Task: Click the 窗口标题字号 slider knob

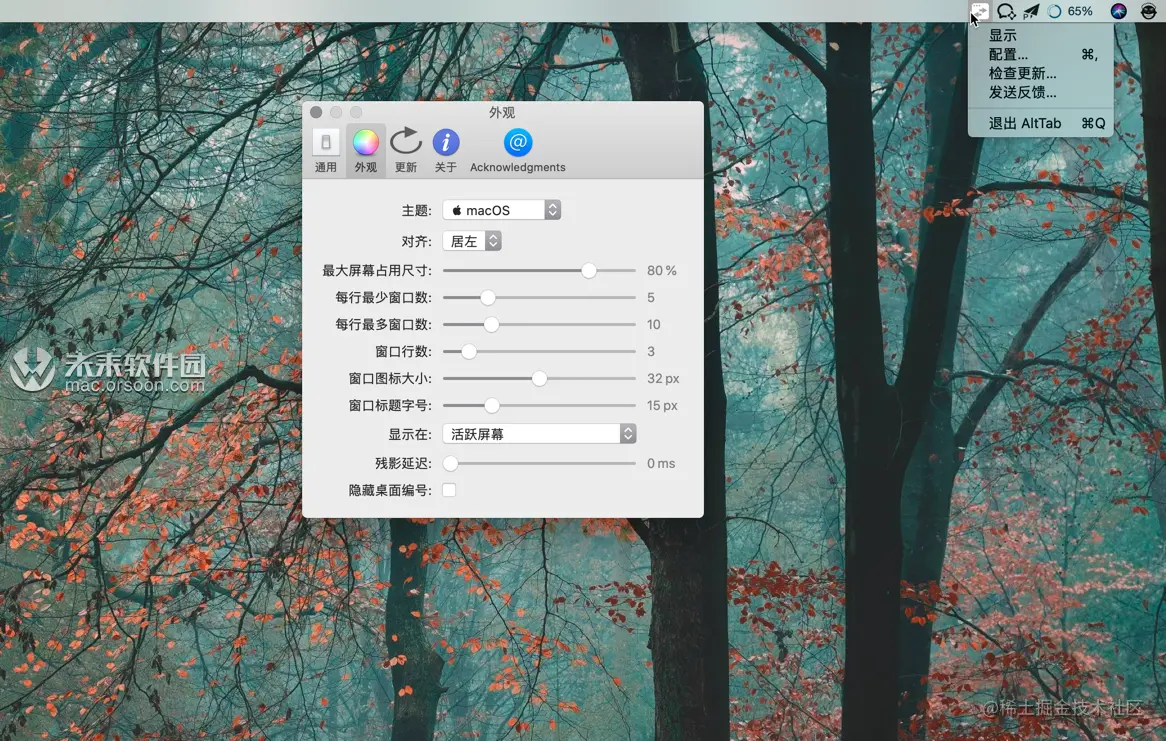Action: tap(492, 405)
